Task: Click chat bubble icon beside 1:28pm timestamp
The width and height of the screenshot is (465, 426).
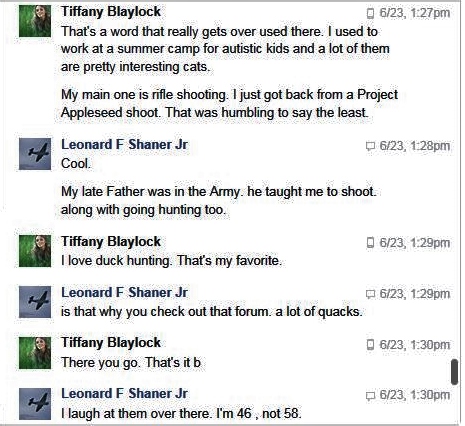Action: click(x=370, y=146)
